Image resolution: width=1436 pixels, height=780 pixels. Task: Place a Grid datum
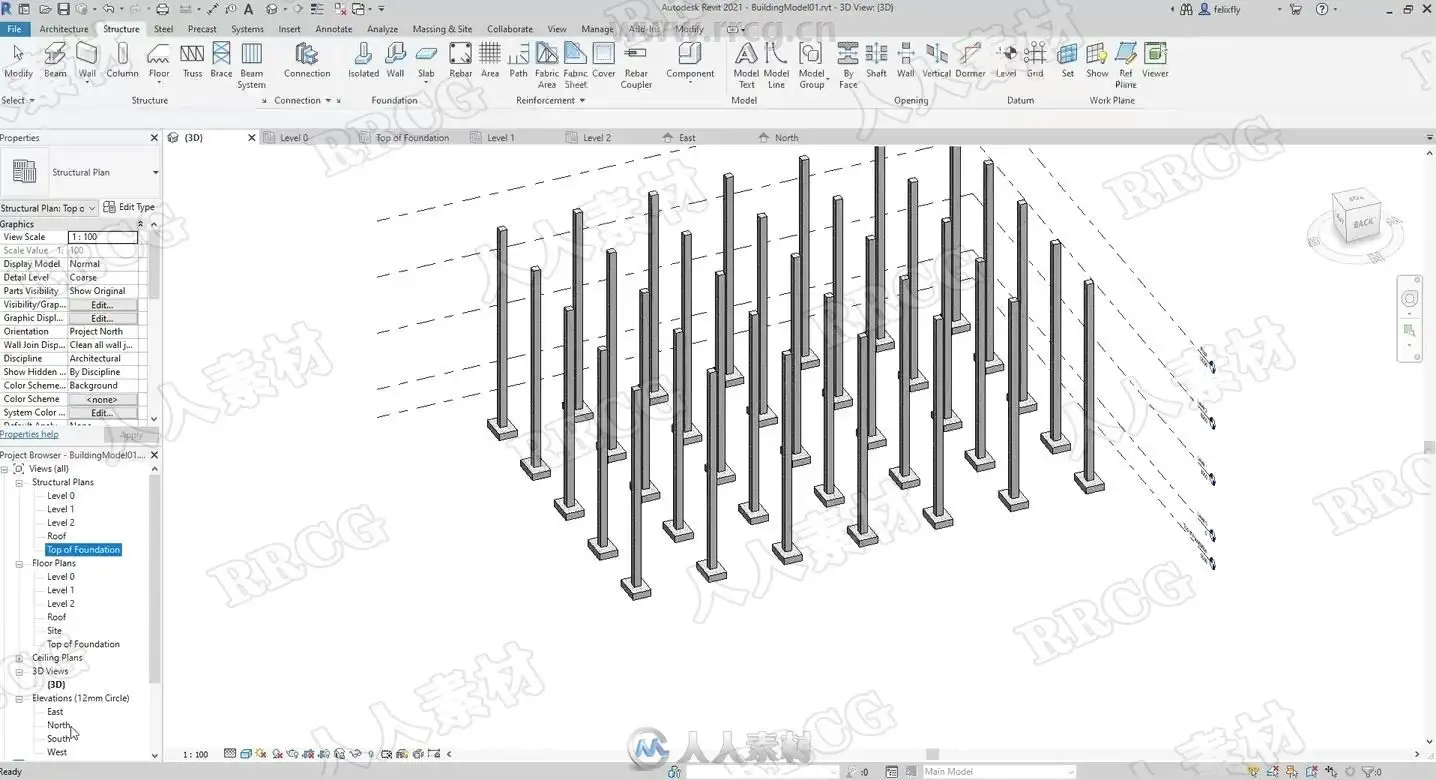click(1035, 60)
